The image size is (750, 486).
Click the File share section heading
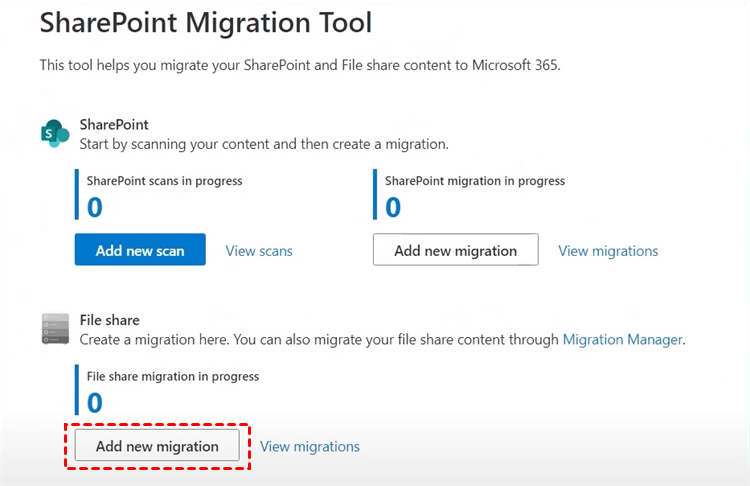click(x=110, y=320)
